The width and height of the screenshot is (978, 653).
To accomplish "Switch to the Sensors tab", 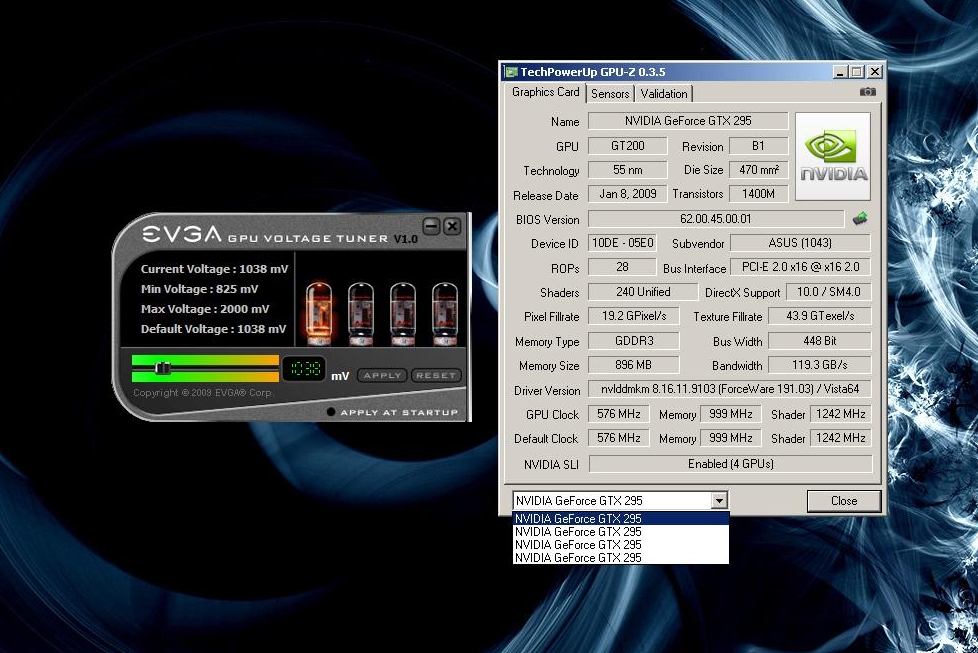I will [610, 94].
